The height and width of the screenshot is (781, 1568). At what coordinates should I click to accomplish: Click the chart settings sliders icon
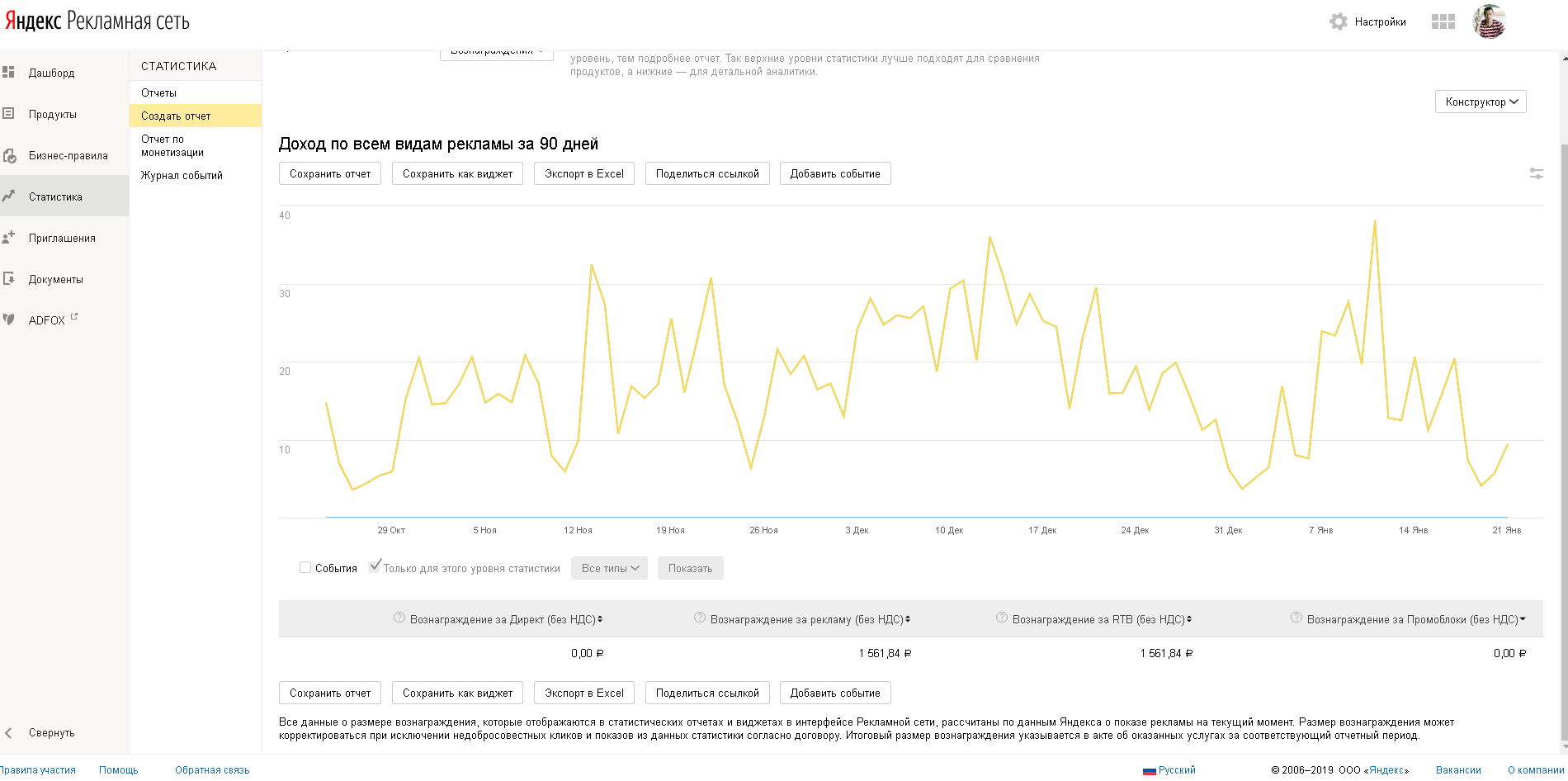coord(1537,173)
